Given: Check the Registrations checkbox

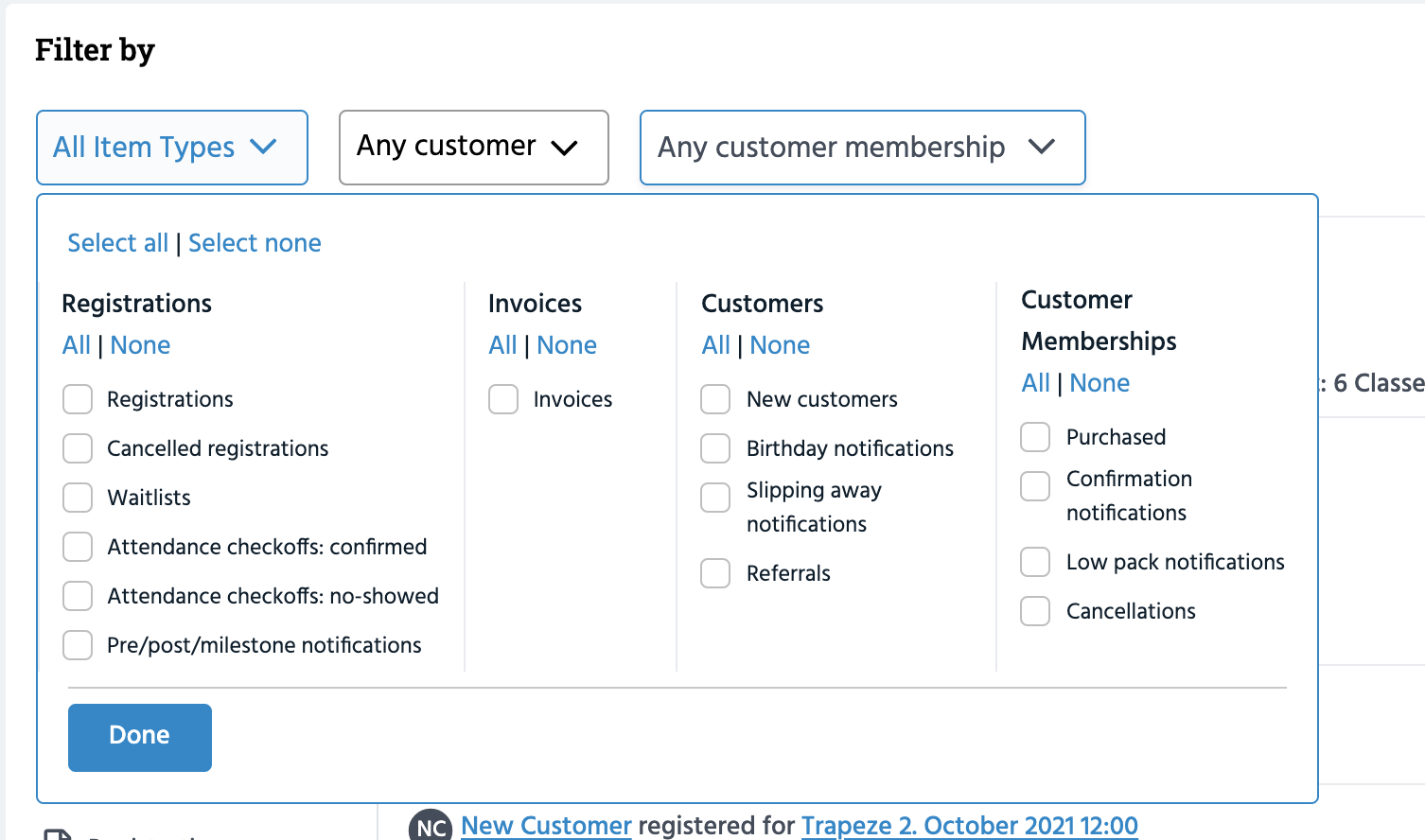Looking at the screenshot, I should pyautogui.click(x=78, y=399).
